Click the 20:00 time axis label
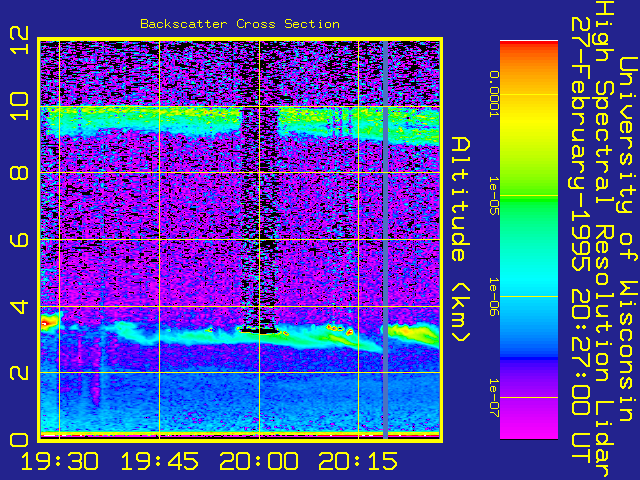Screen dimensions: 640x480 tap(259, 461)
